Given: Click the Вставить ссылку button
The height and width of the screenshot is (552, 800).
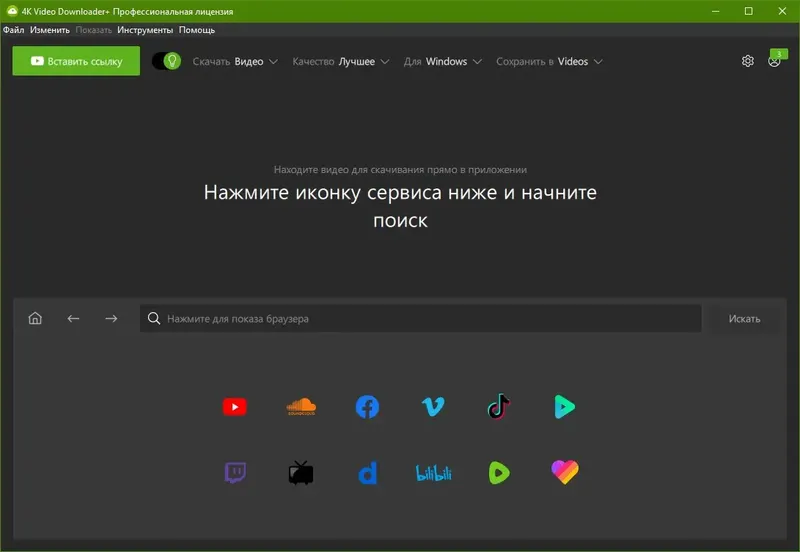Looking at the screenshot, I should pos(76,61).
